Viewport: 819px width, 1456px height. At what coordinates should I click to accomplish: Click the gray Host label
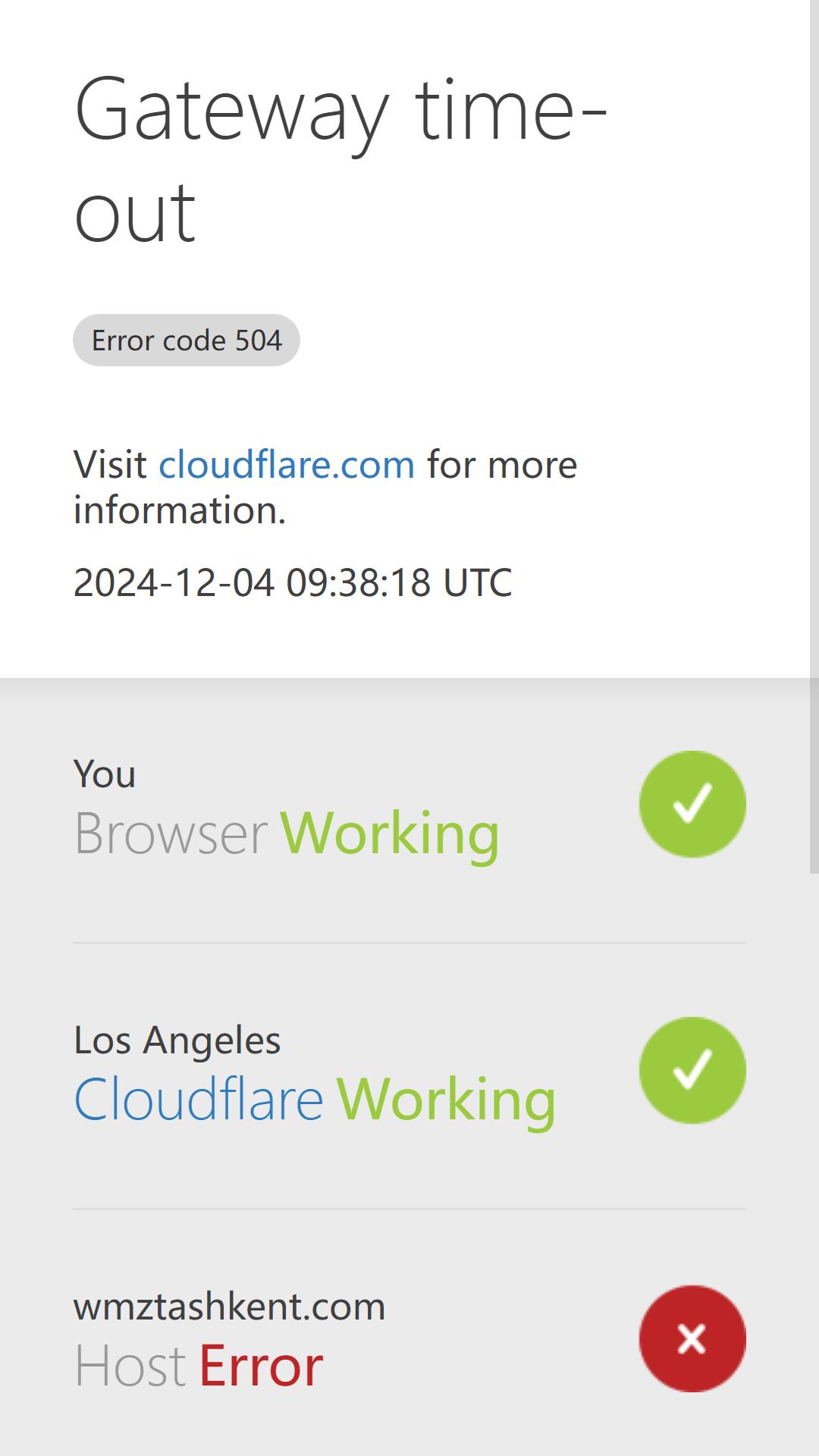(x=130, y=1367)
